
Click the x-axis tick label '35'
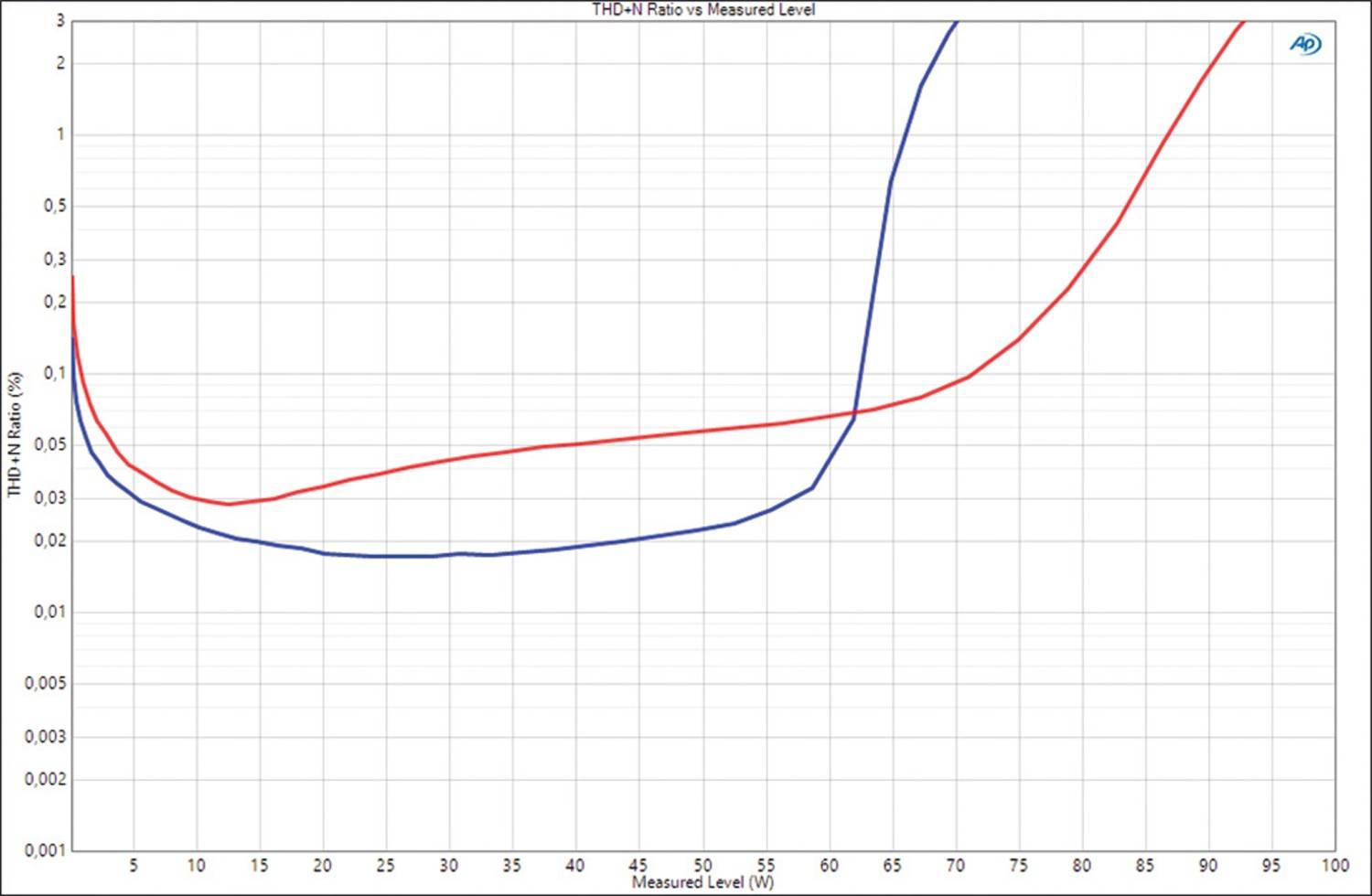pos(512,865)
